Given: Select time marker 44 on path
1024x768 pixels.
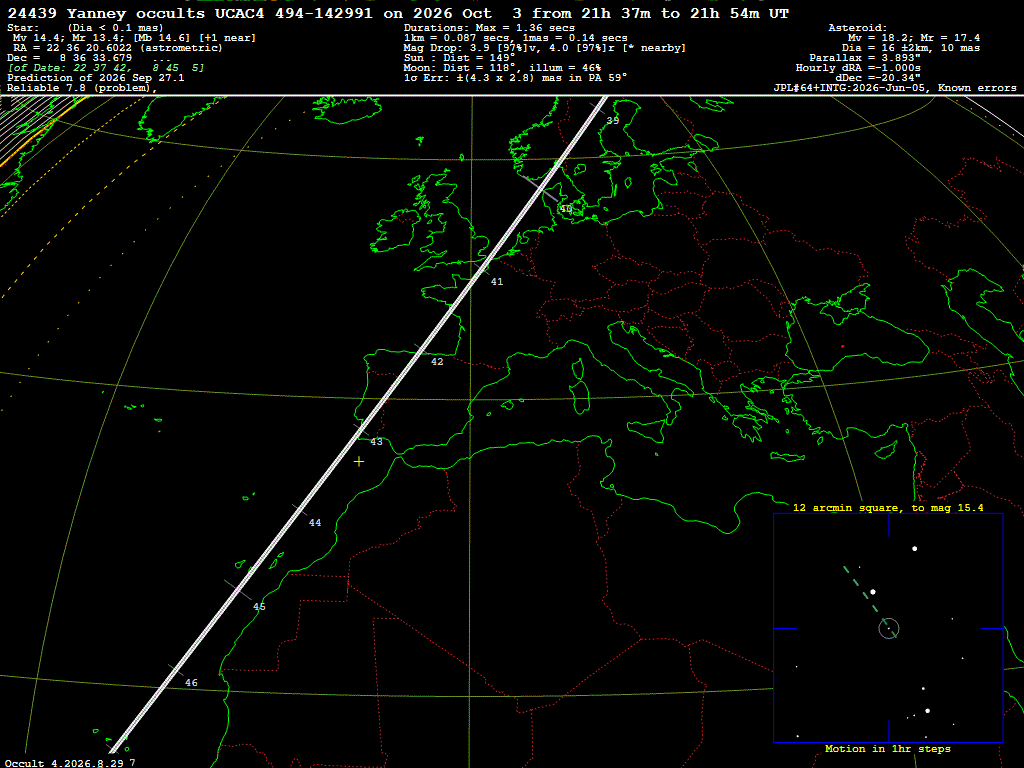Looking at the screenshot, I should pos(315,522).
